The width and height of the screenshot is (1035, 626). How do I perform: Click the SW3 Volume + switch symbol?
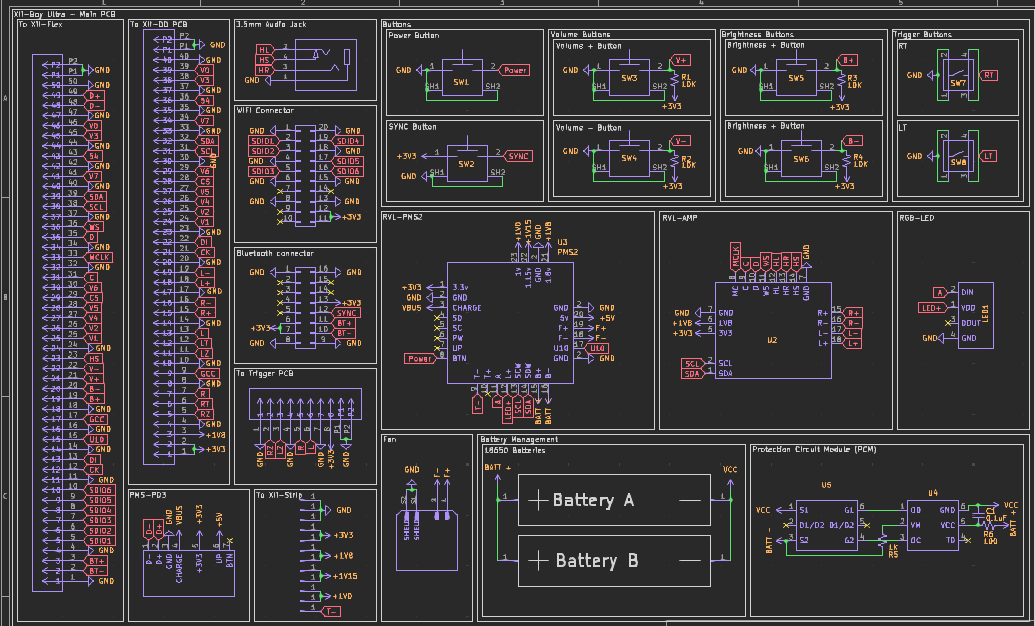[630, 77]
